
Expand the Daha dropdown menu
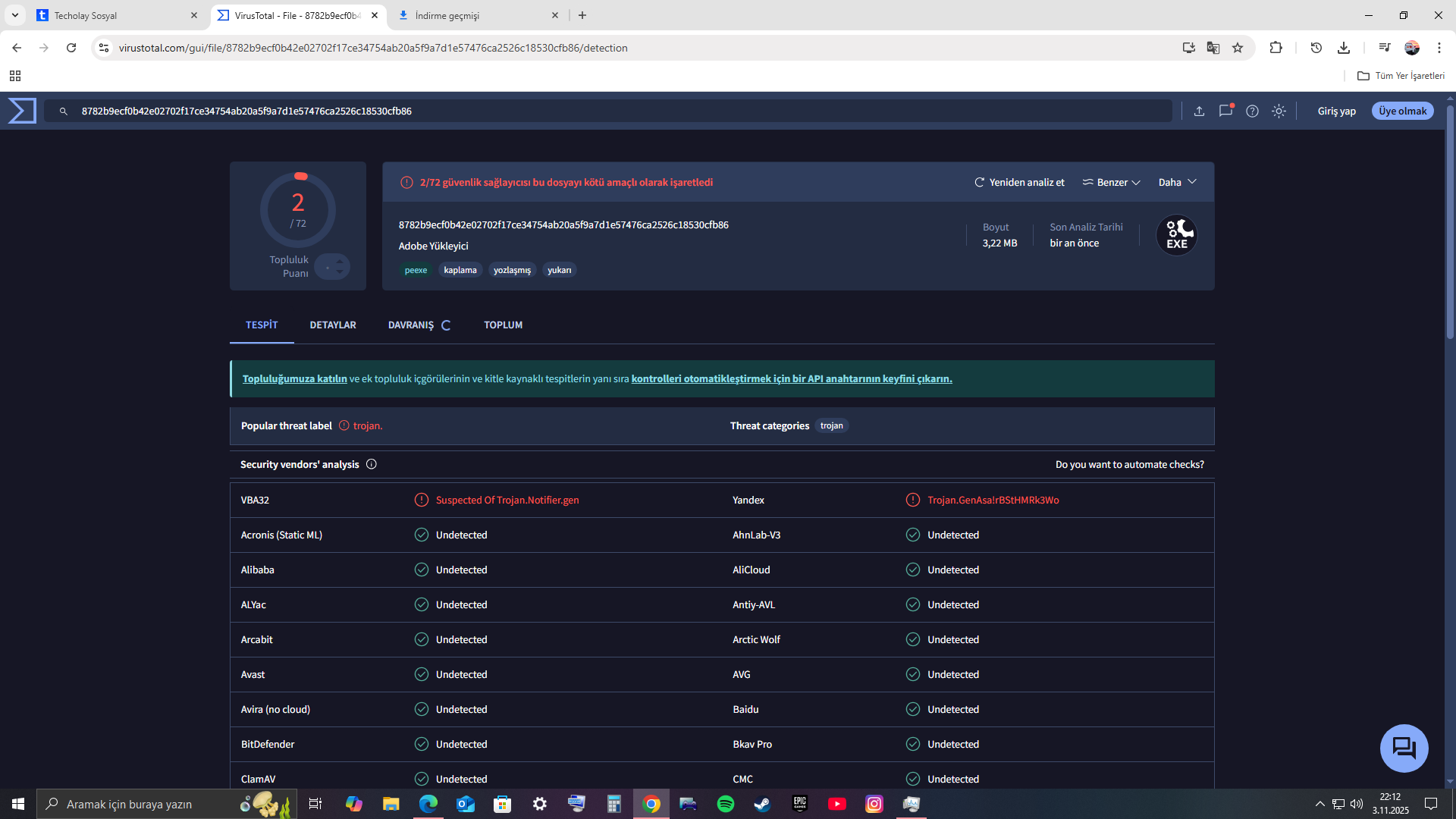point(1178,182)
